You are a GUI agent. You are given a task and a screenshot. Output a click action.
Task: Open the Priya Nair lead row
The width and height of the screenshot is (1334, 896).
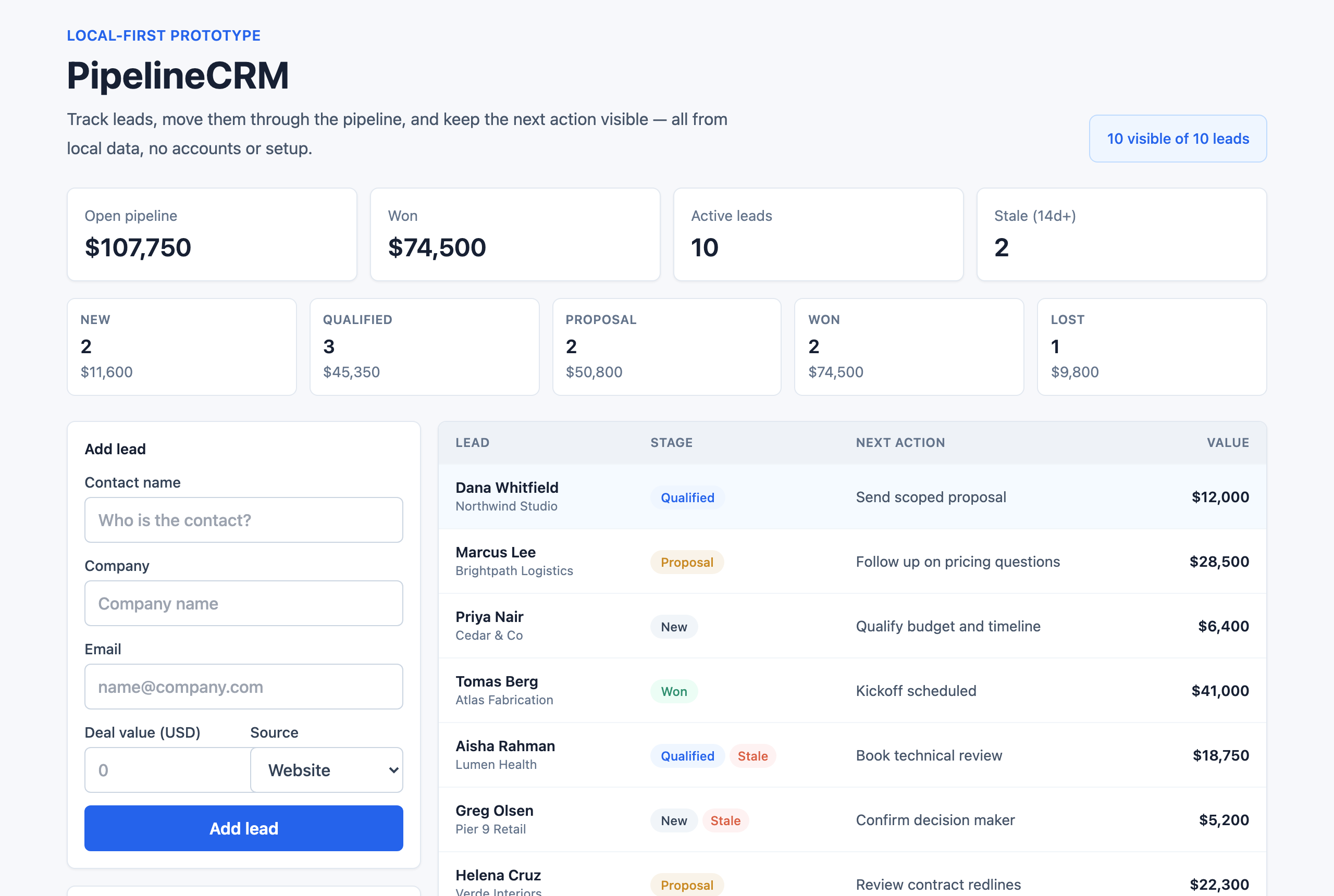coord(852,626)
